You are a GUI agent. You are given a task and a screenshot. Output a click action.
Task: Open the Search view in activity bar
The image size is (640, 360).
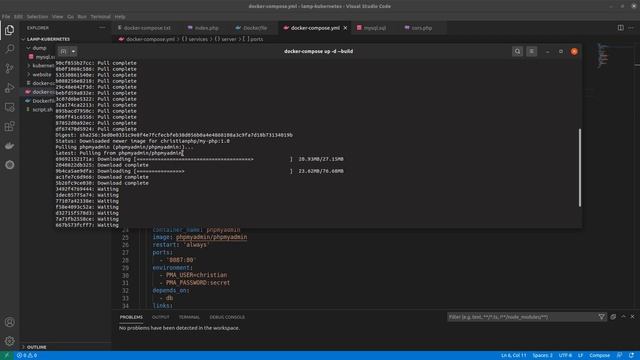pos(9,49)
